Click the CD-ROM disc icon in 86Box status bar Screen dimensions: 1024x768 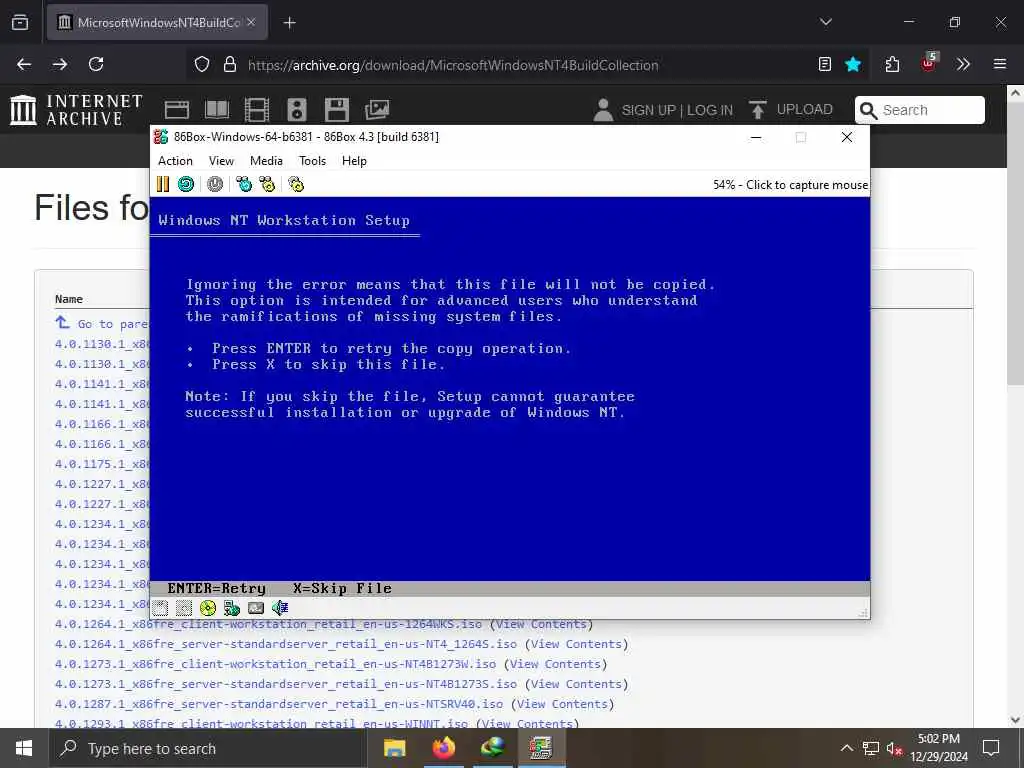(x=208, y=608)
